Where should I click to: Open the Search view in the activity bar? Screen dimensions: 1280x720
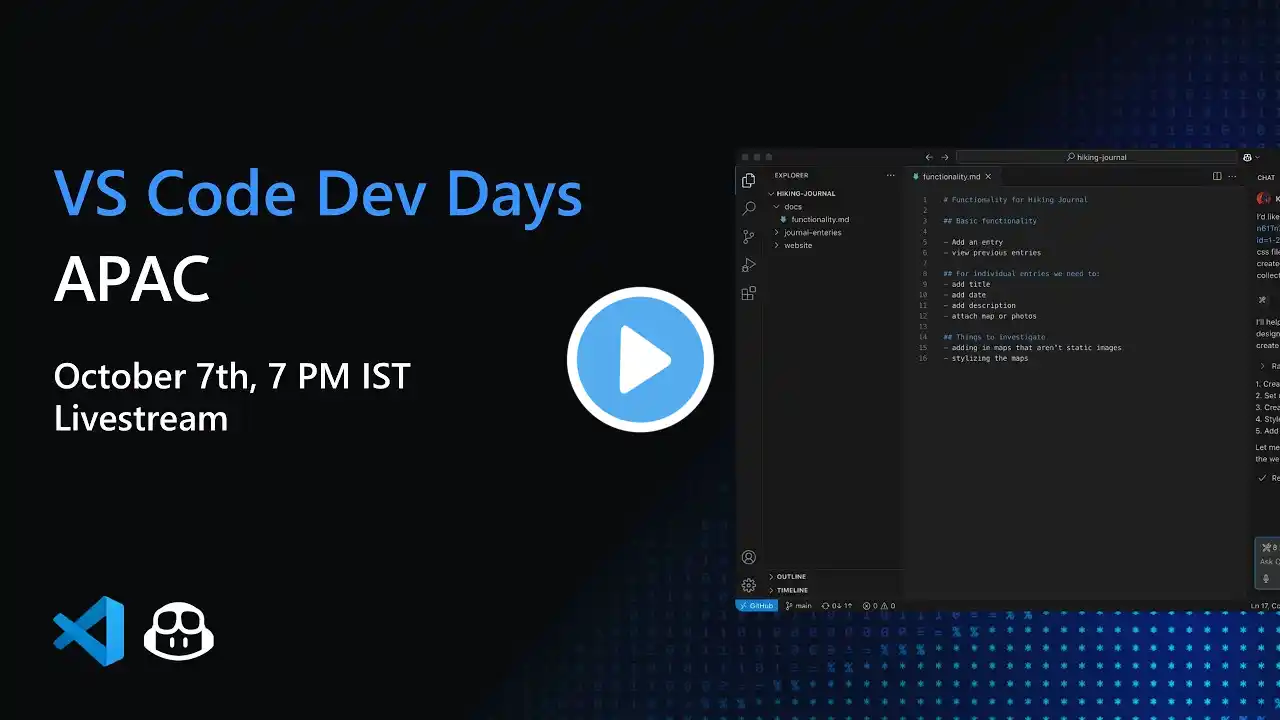748,209
